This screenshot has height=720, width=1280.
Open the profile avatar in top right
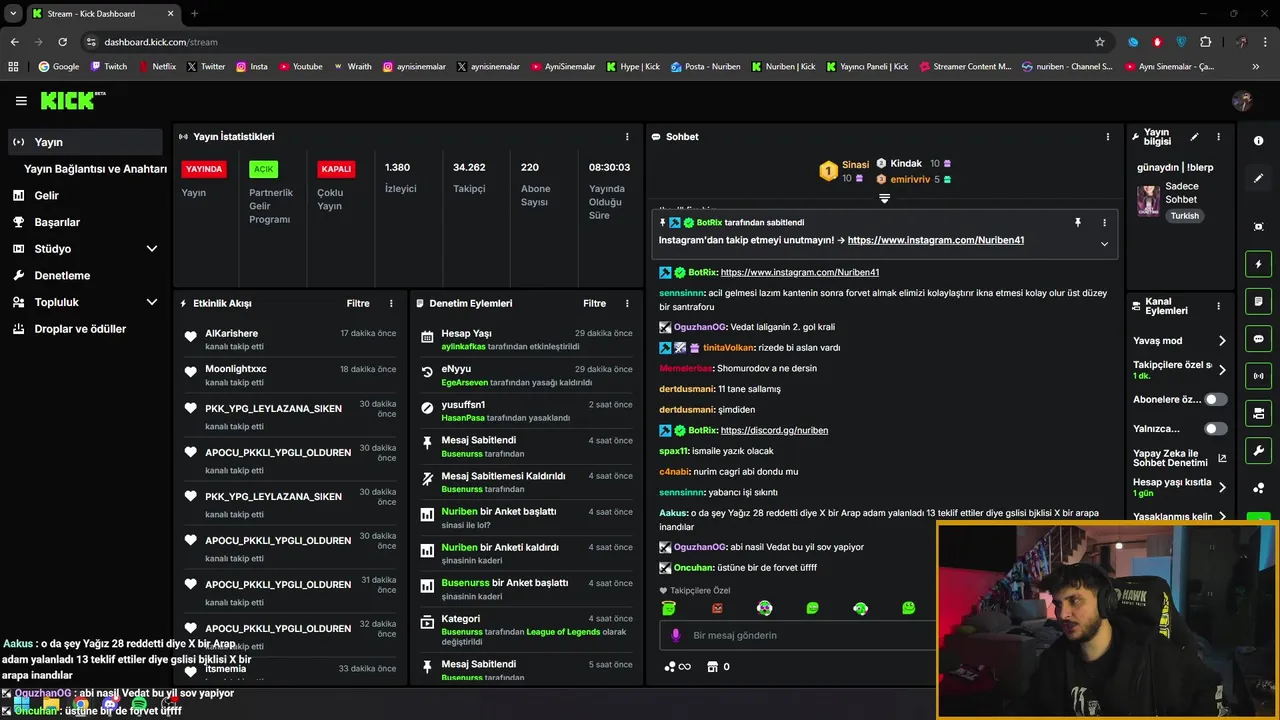(1243, 101)
